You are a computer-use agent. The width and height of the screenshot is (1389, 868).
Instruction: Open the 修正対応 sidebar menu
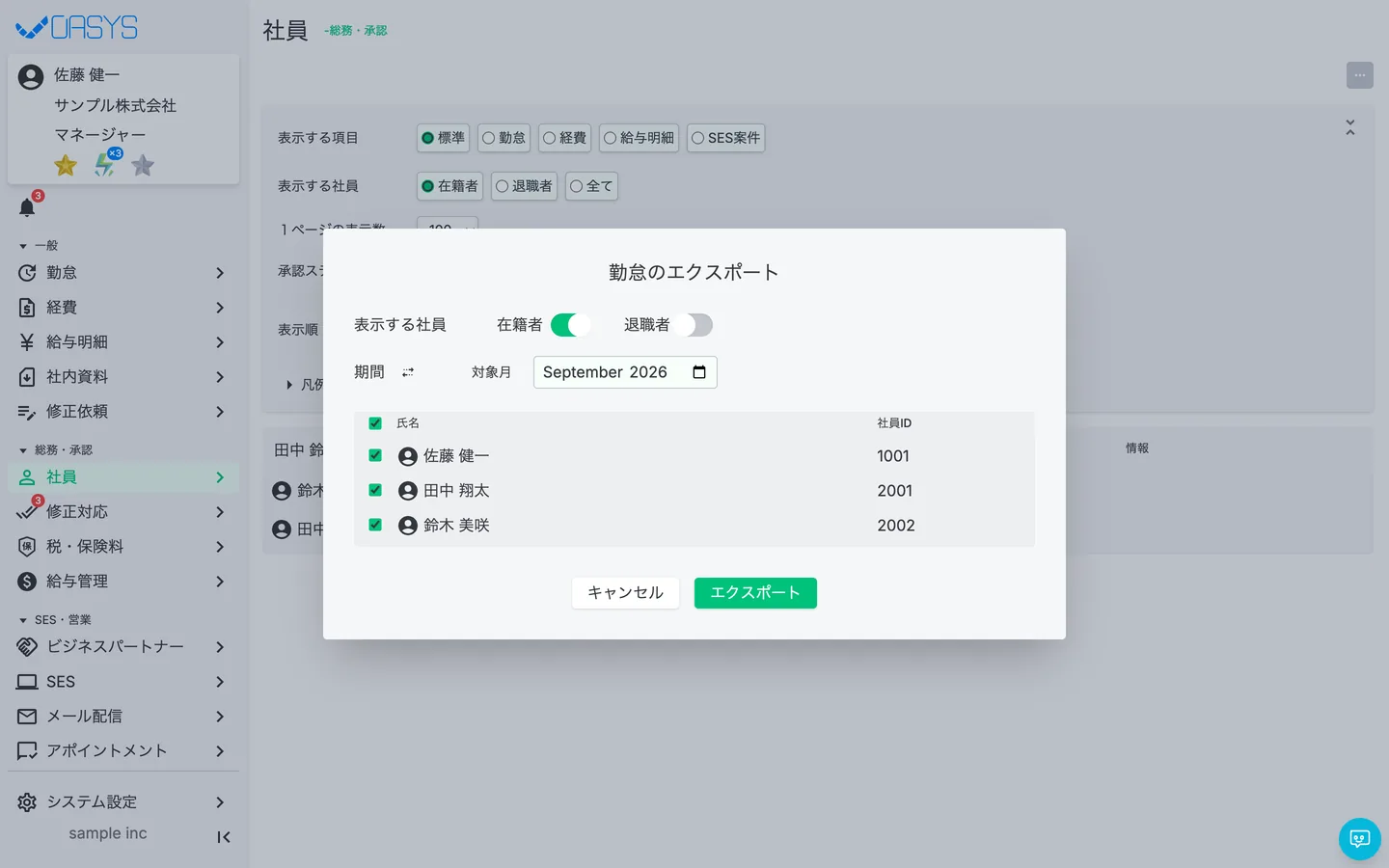click(123, 512)
